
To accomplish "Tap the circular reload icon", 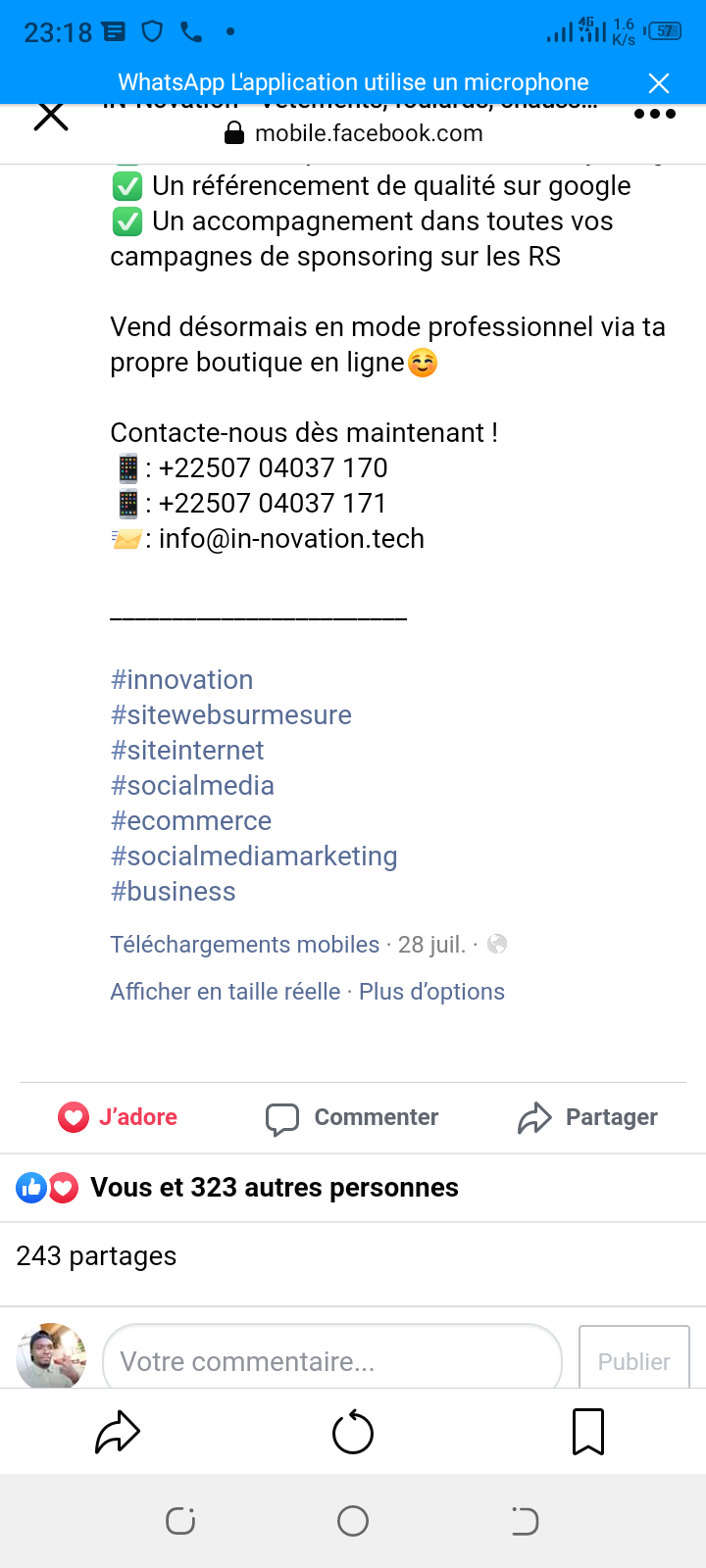I will 353,1433.
